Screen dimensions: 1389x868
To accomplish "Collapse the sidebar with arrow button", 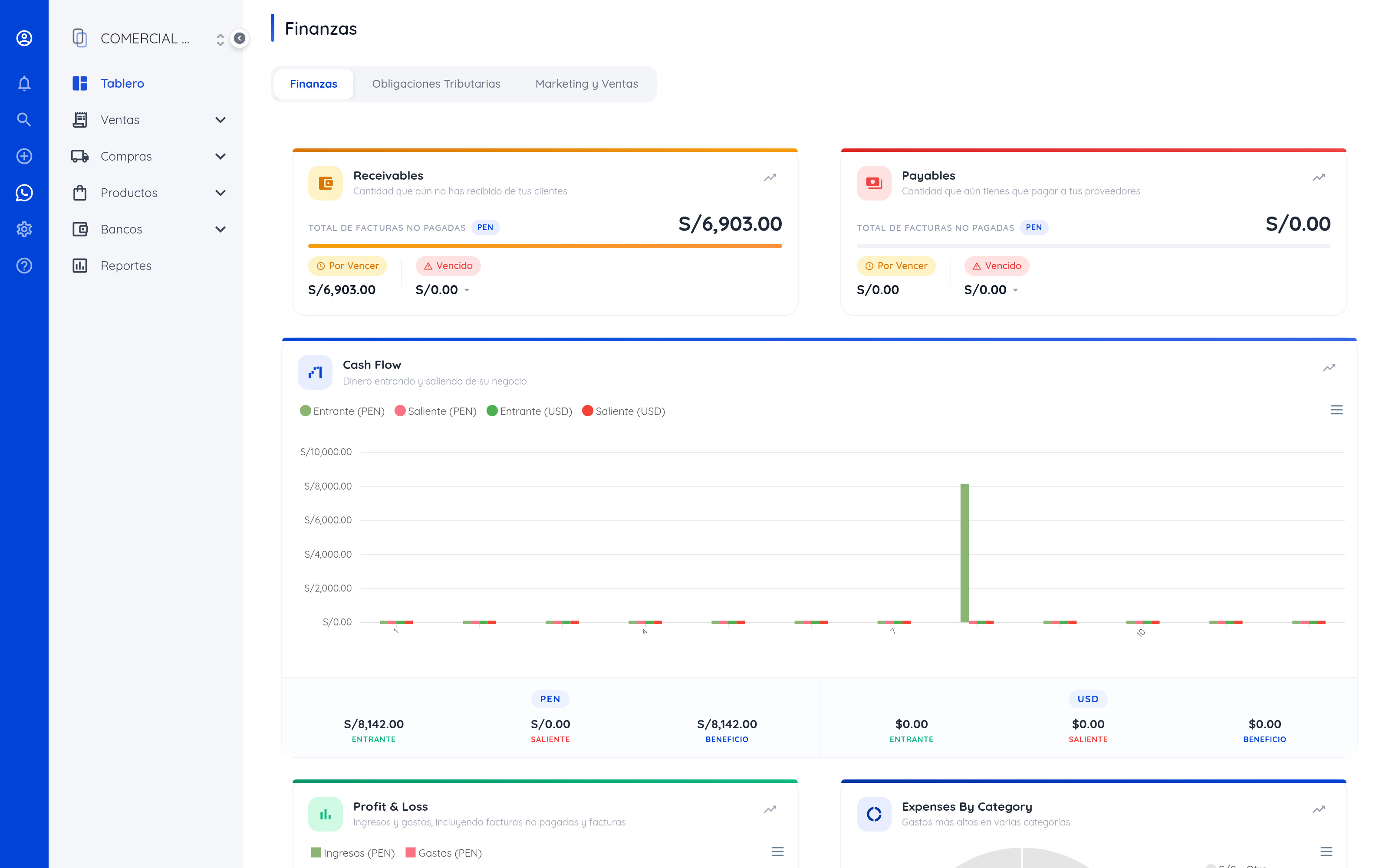I will (239, 39).
